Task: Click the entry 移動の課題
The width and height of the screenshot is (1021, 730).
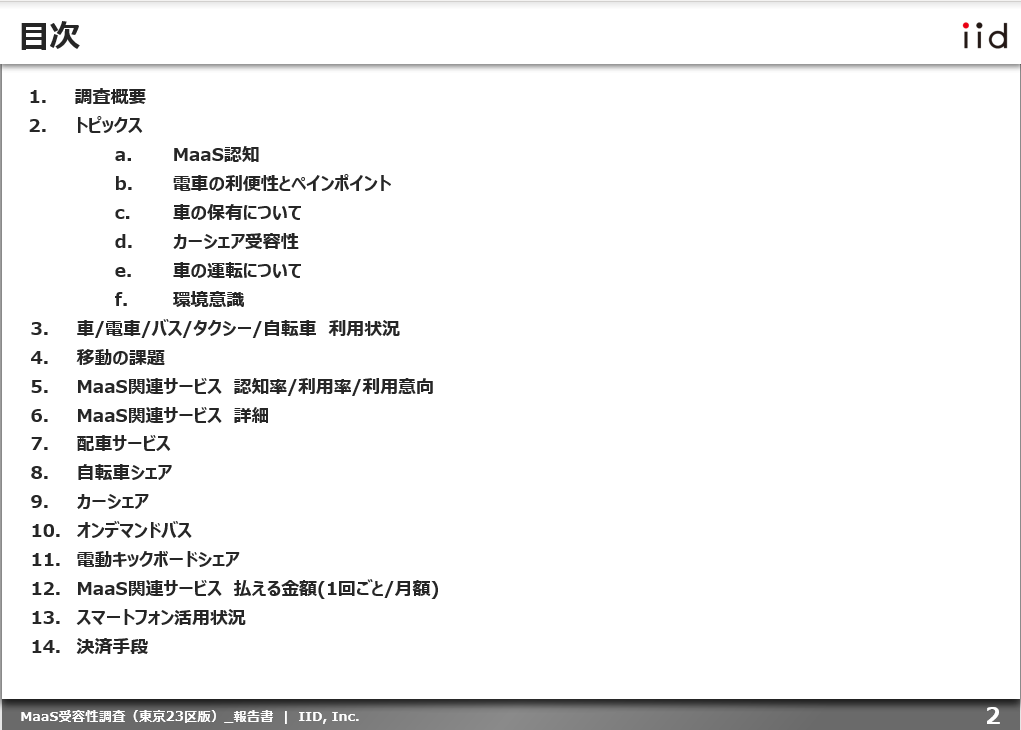Action: click(120, 358)
